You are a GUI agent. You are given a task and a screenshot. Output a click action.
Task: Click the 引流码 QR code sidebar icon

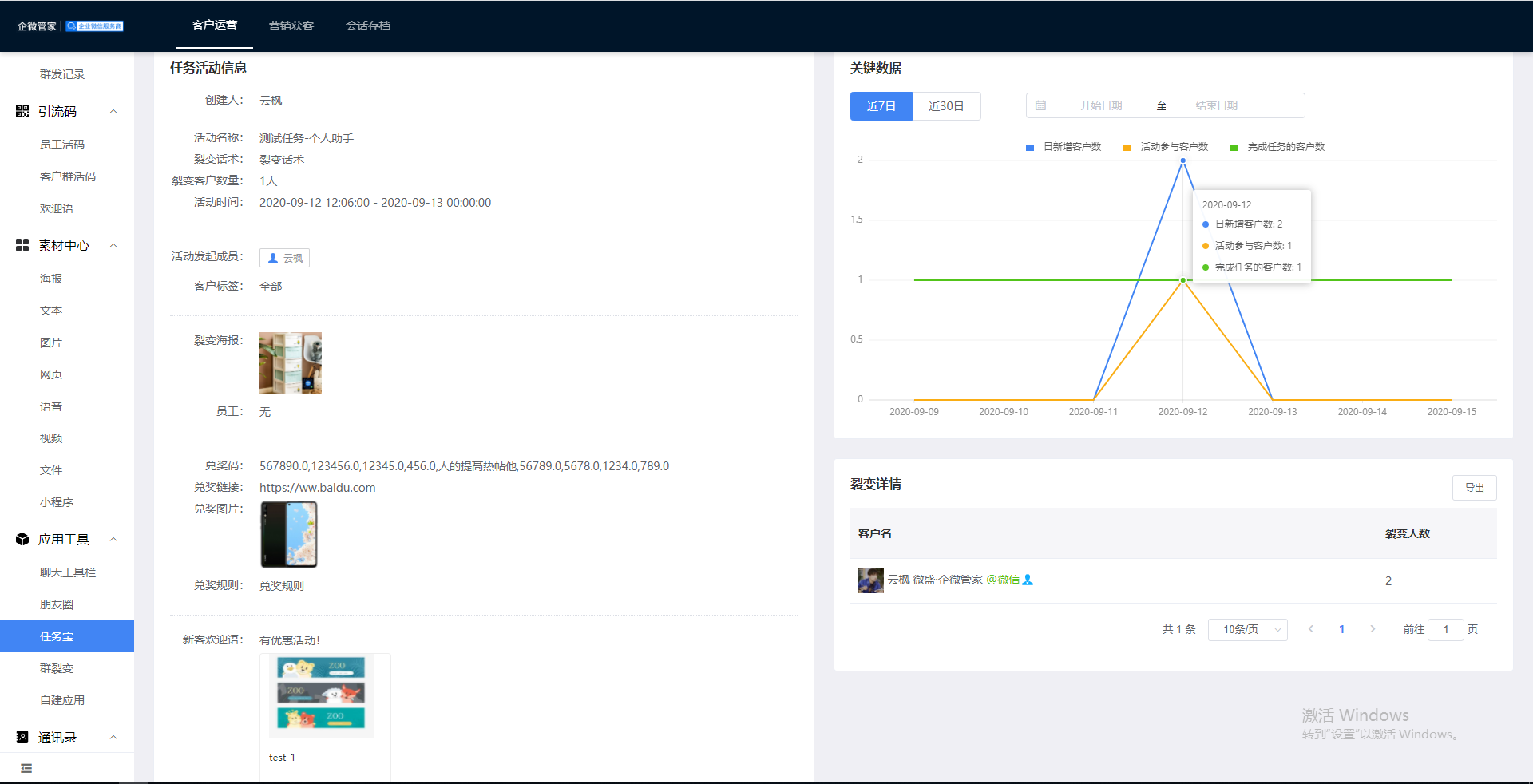(x=22, y=111)
